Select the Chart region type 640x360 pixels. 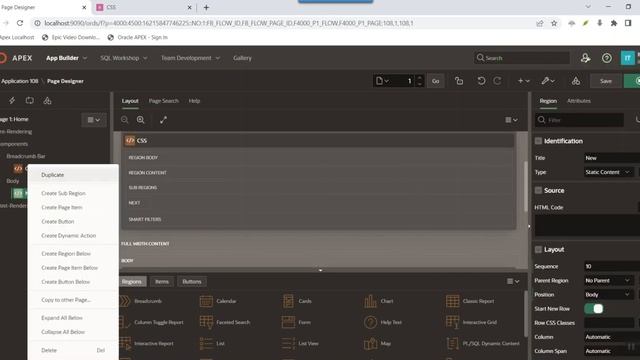pyautogui.click(x=378, y=301)
